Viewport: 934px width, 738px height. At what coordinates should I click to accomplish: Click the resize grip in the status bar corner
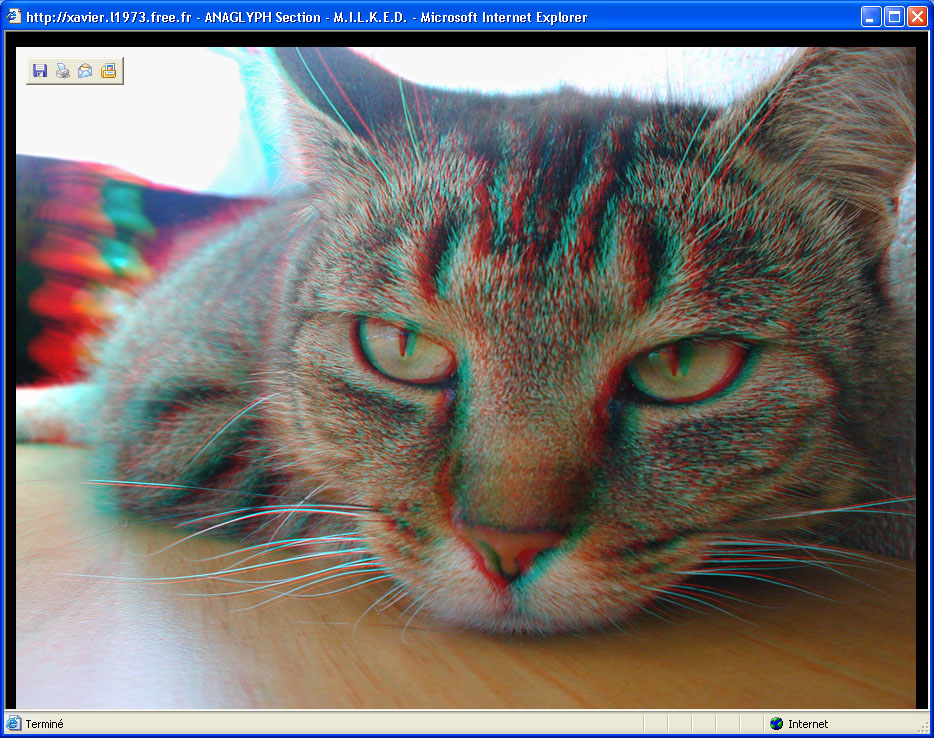[x=922, y=726]
